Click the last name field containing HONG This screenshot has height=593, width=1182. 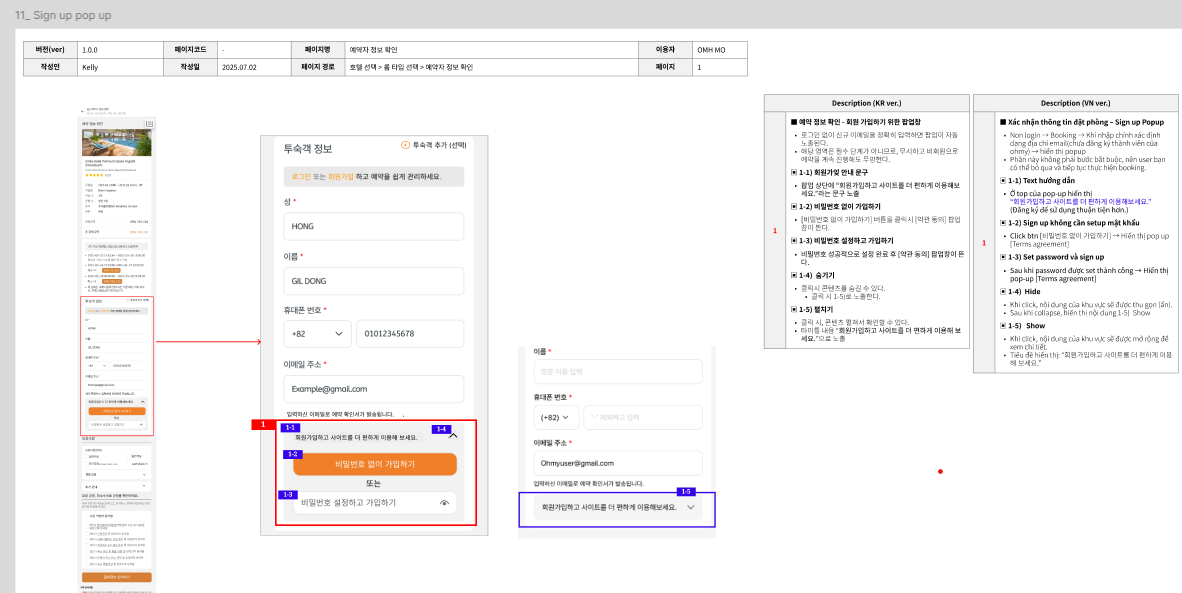click(x=373, y=227)
